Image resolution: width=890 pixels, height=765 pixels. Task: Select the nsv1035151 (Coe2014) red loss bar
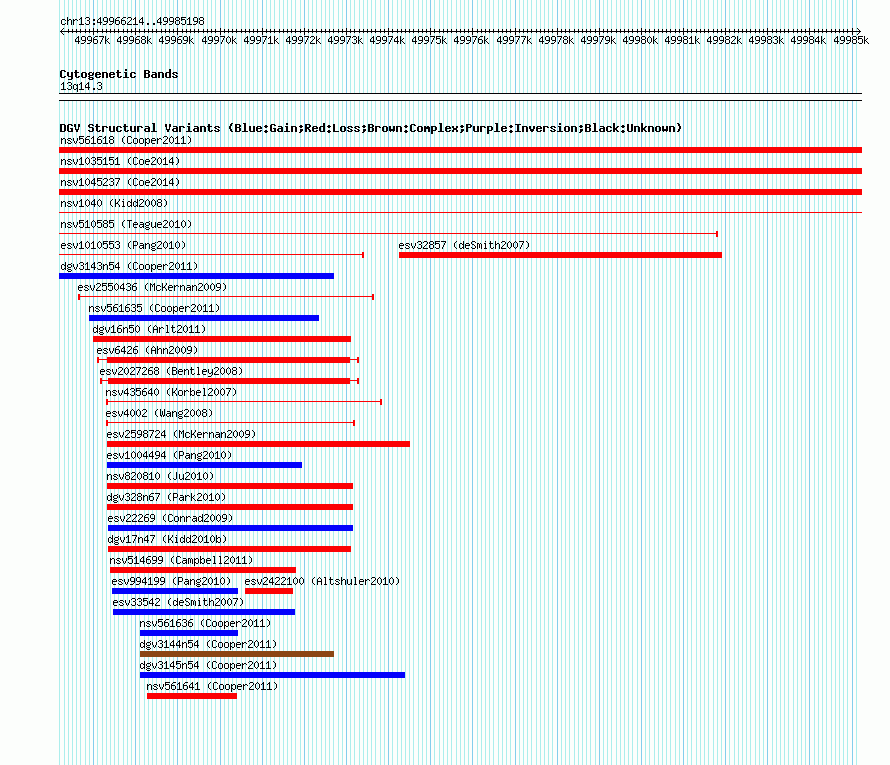(460, 171)
